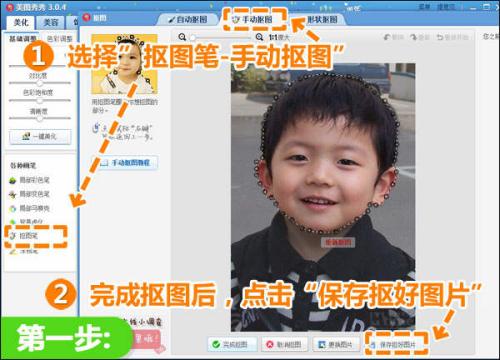The width and height of the screenshot is (500, 360).
Task: Click the 抠图 dialog logo icon
Action: (87, 17)
